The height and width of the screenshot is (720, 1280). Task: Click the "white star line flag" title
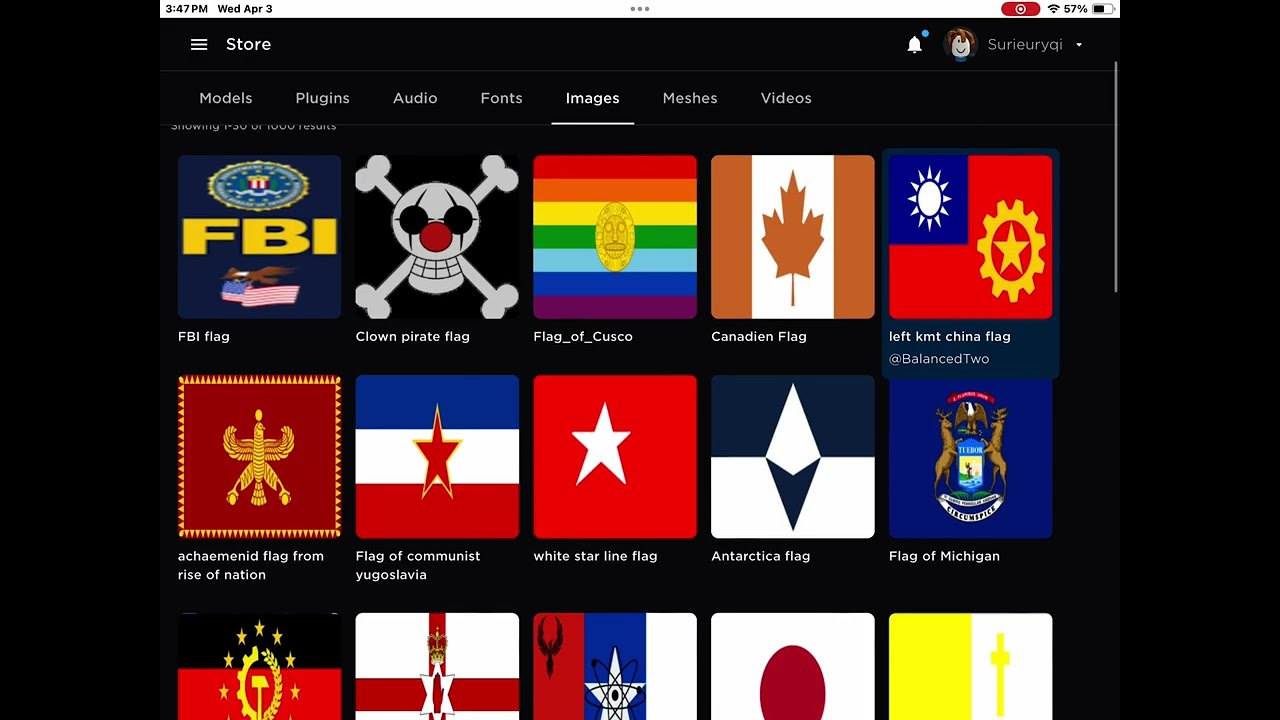pos(595,556)
